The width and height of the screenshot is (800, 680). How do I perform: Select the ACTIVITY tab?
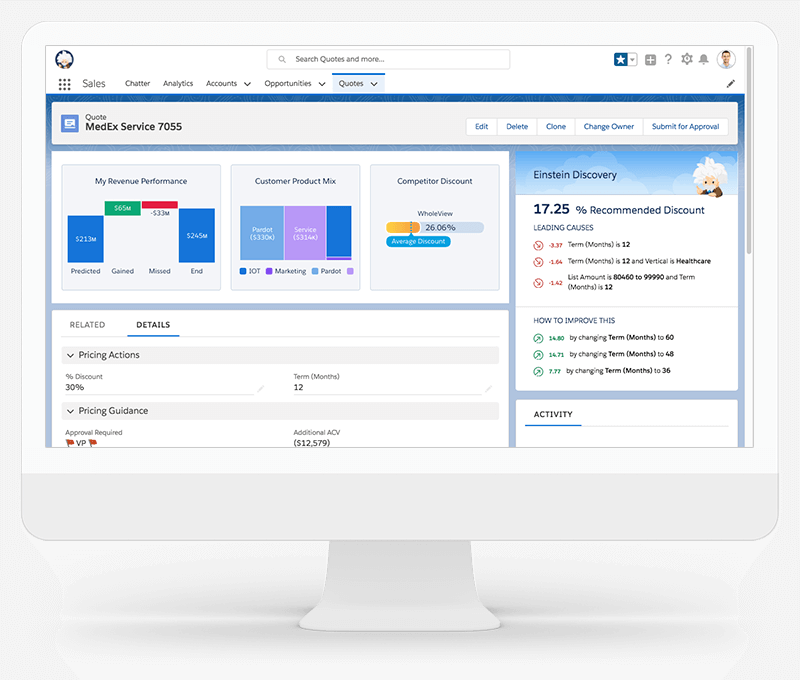click(553, 415)
